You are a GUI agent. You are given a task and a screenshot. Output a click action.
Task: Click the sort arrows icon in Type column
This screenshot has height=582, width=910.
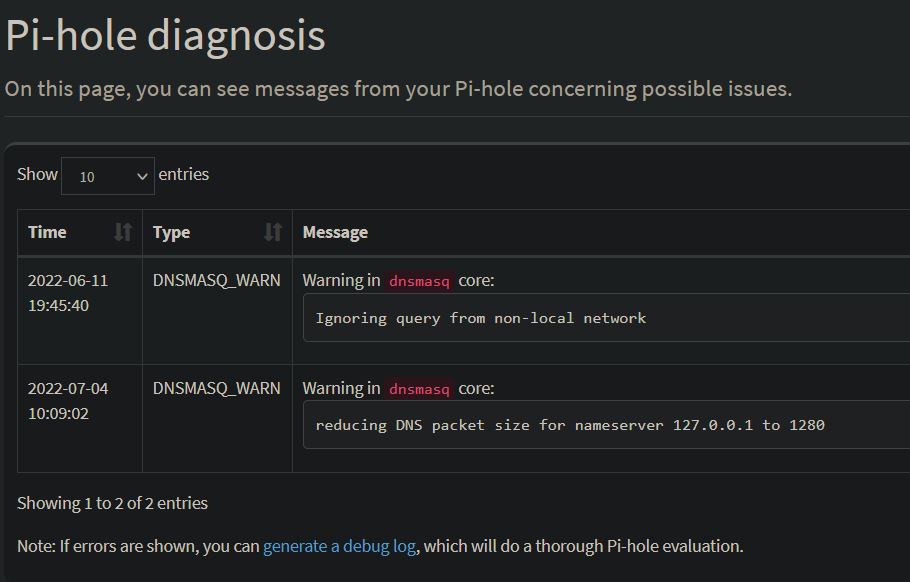[x=272, y=232]
